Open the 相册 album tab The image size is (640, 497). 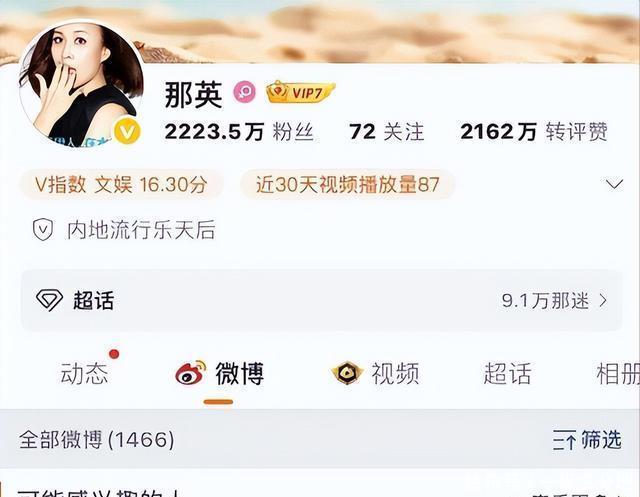(x=618, y=373)
